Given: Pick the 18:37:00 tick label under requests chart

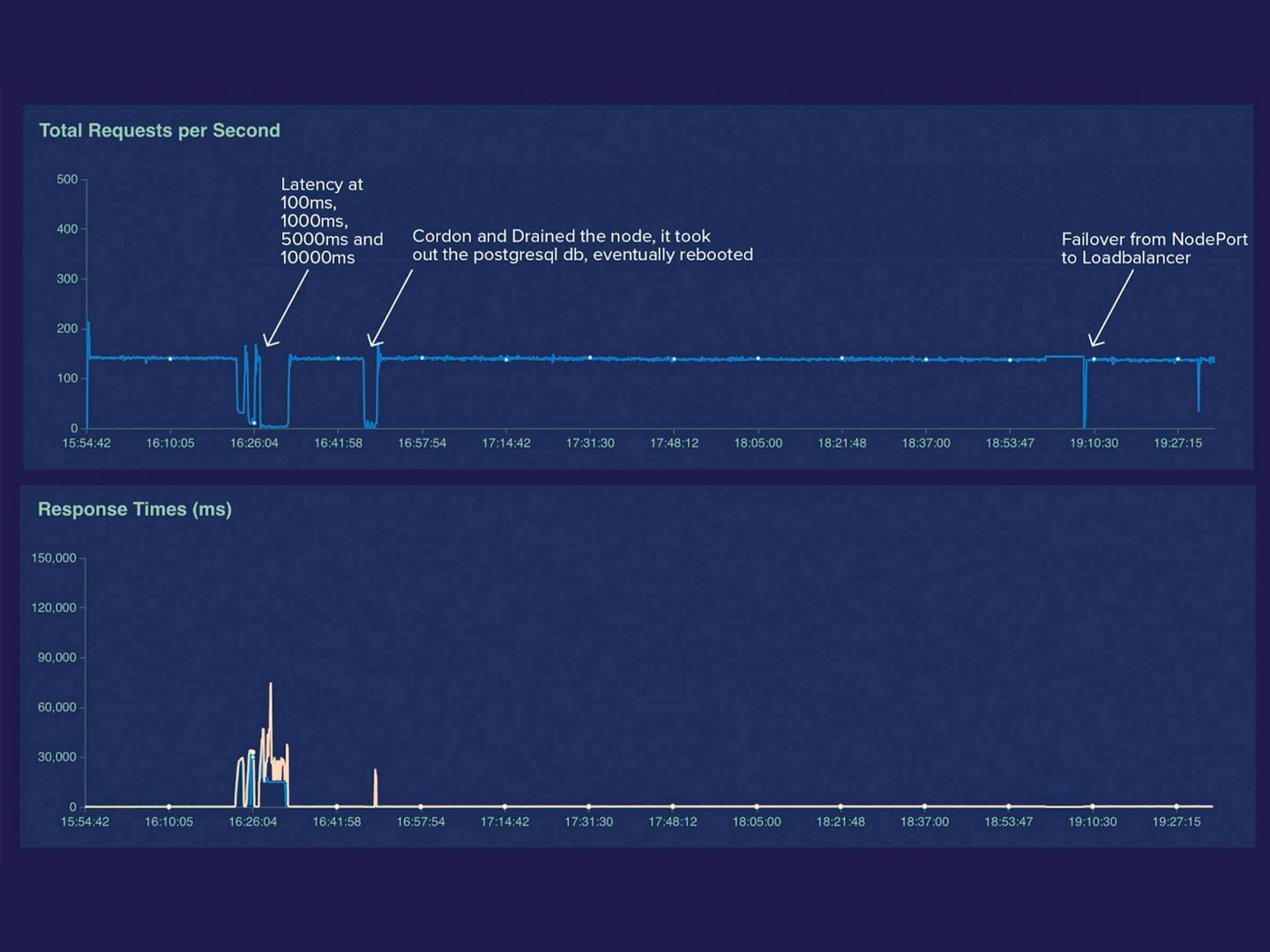Looking at the screenshot, I should click(x=926, y=443).
